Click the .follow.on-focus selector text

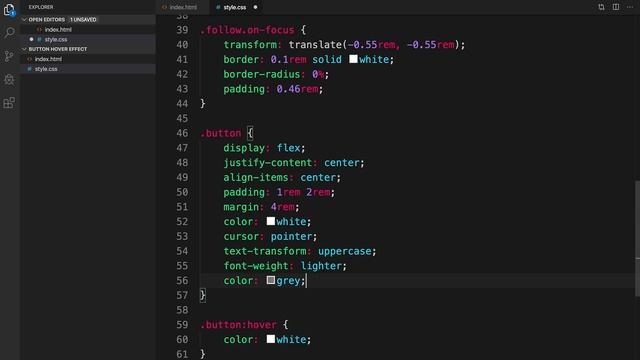[x=247, y=30]
